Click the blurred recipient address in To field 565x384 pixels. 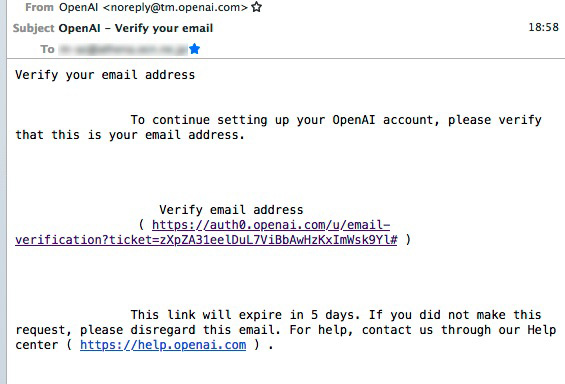[x=123, y=49]
